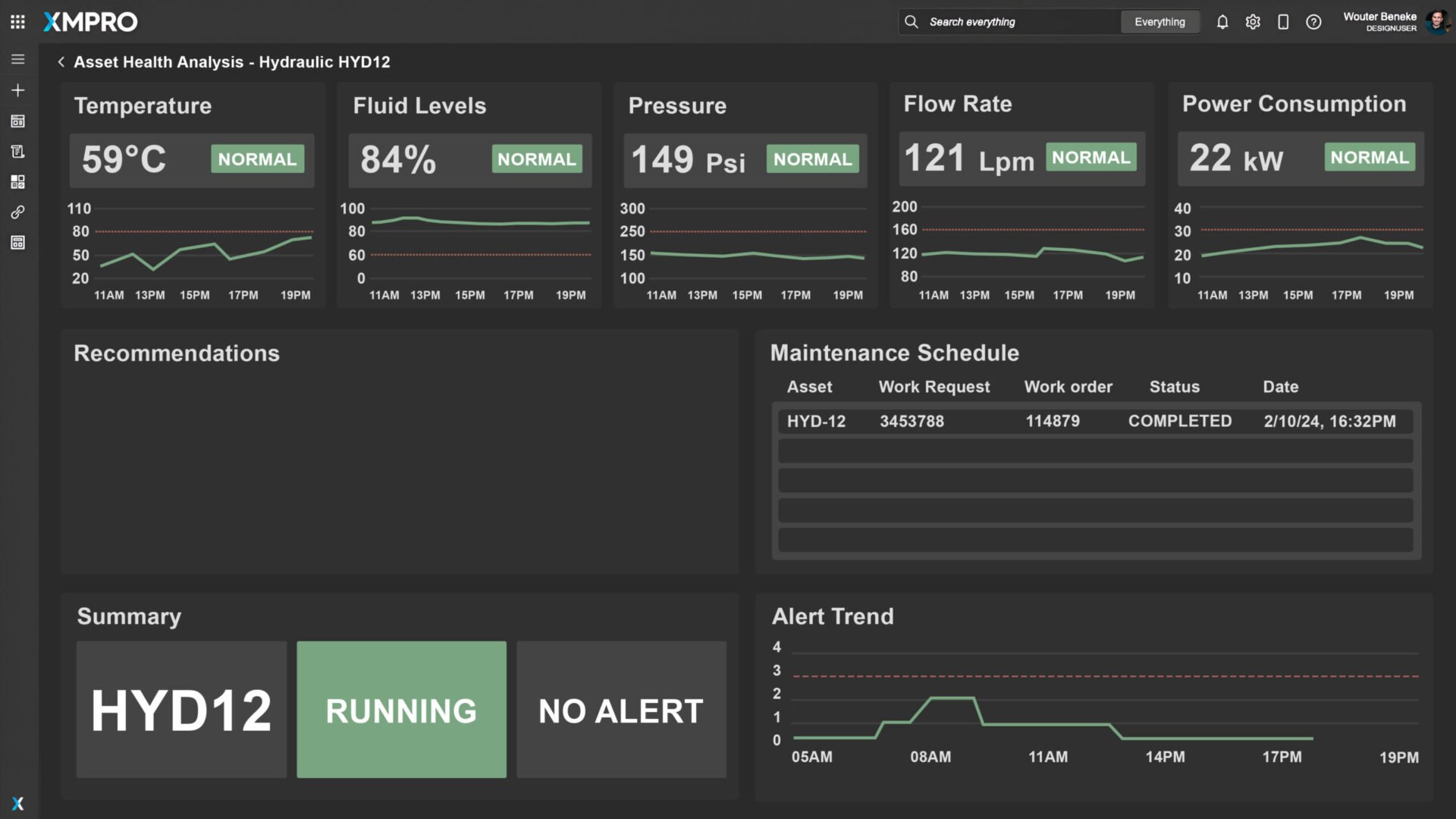Open the settings gear icon

click(1253, 22)
